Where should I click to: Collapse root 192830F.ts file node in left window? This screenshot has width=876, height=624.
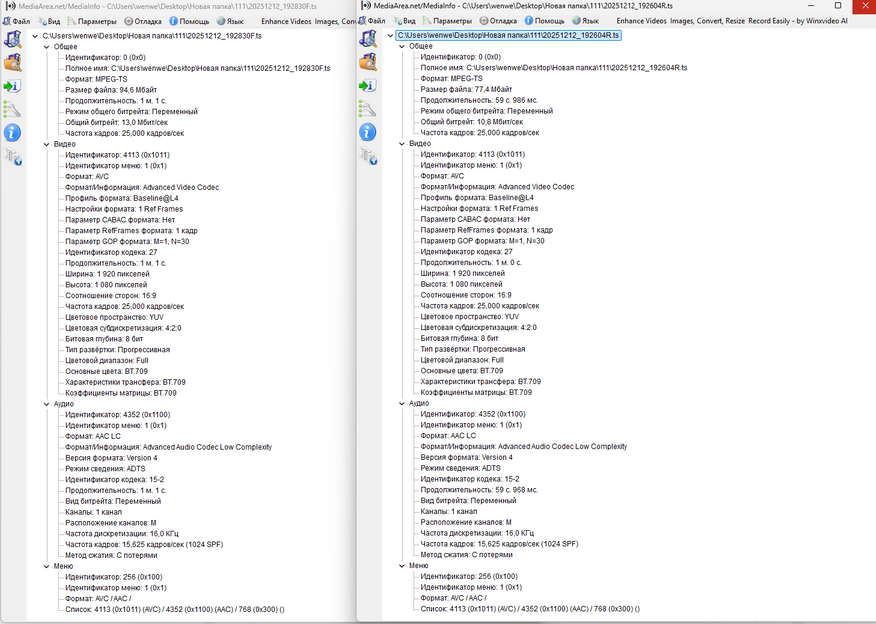35,36
